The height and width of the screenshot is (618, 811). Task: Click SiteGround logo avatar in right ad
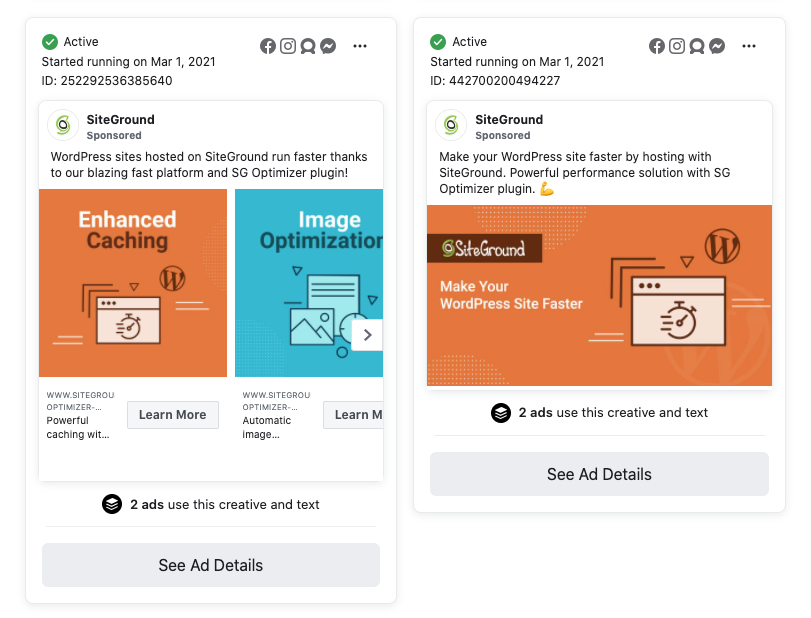(451, 125)
